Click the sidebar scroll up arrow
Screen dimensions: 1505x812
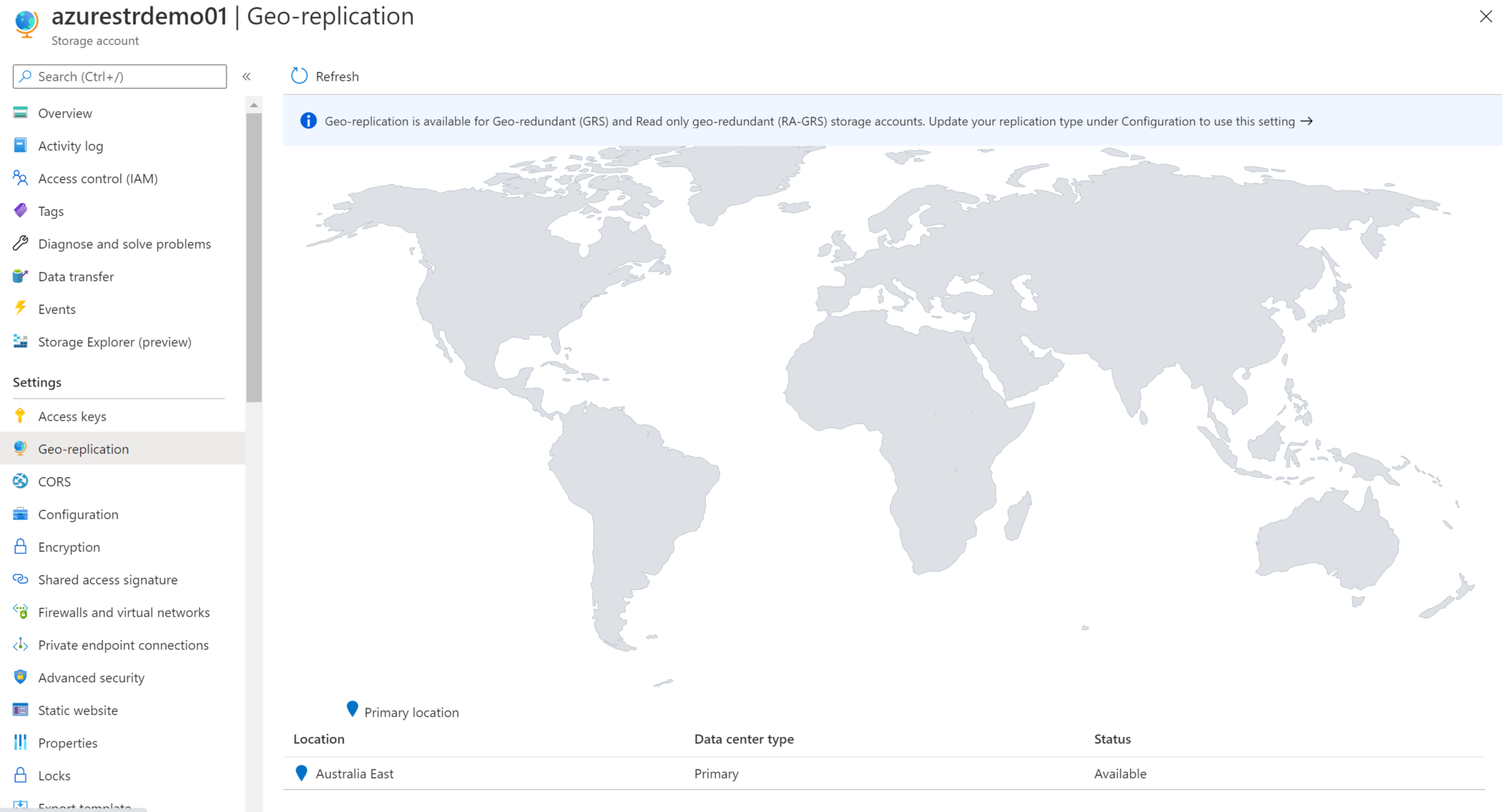point(254,105)
